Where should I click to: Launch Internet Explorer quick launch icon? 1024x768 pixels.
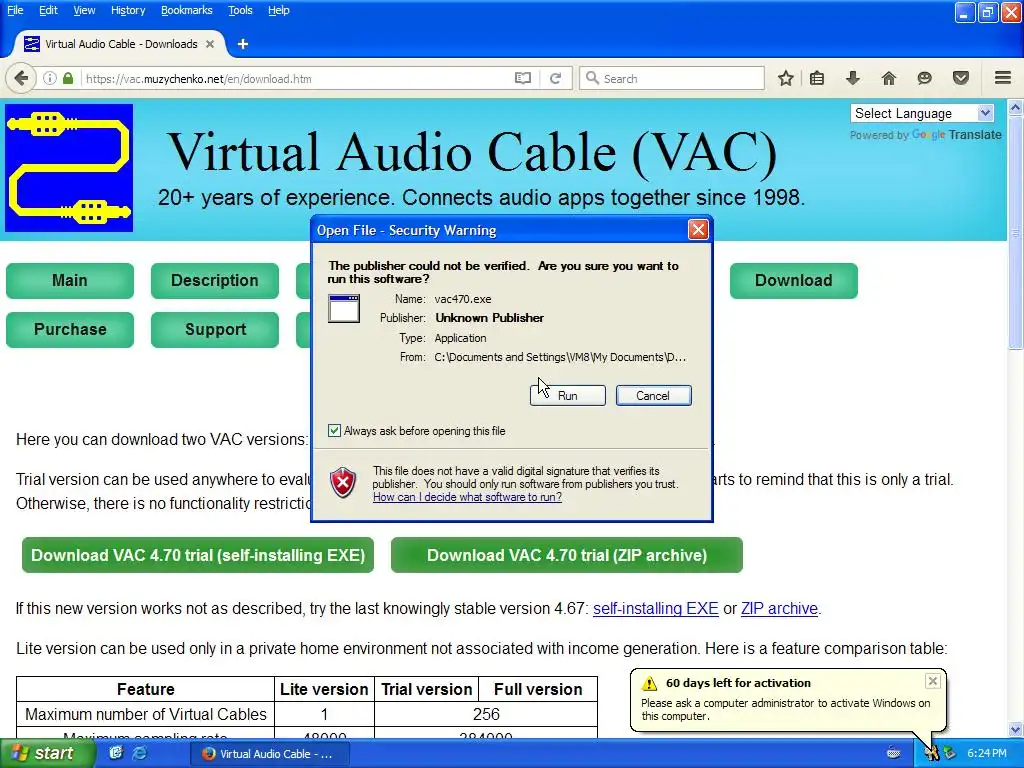pyautogui.click(x=140, y=753)
